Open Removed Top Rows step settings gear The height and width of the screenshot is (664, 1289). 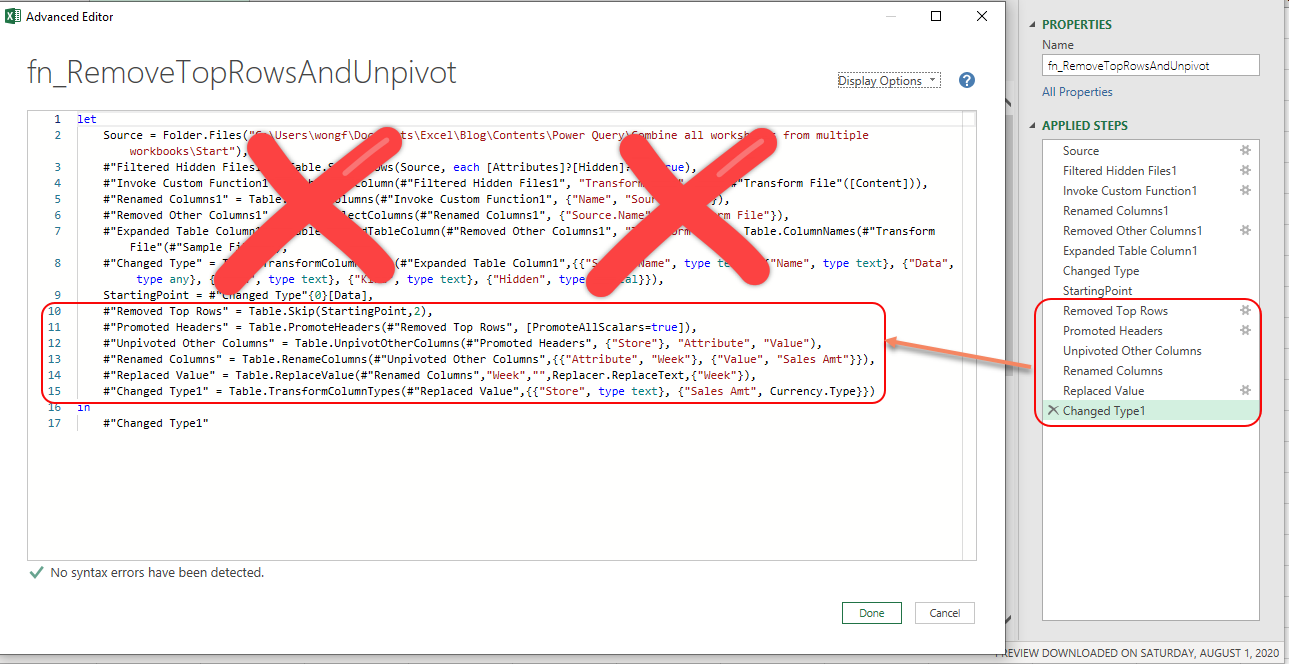[1245, 311]
